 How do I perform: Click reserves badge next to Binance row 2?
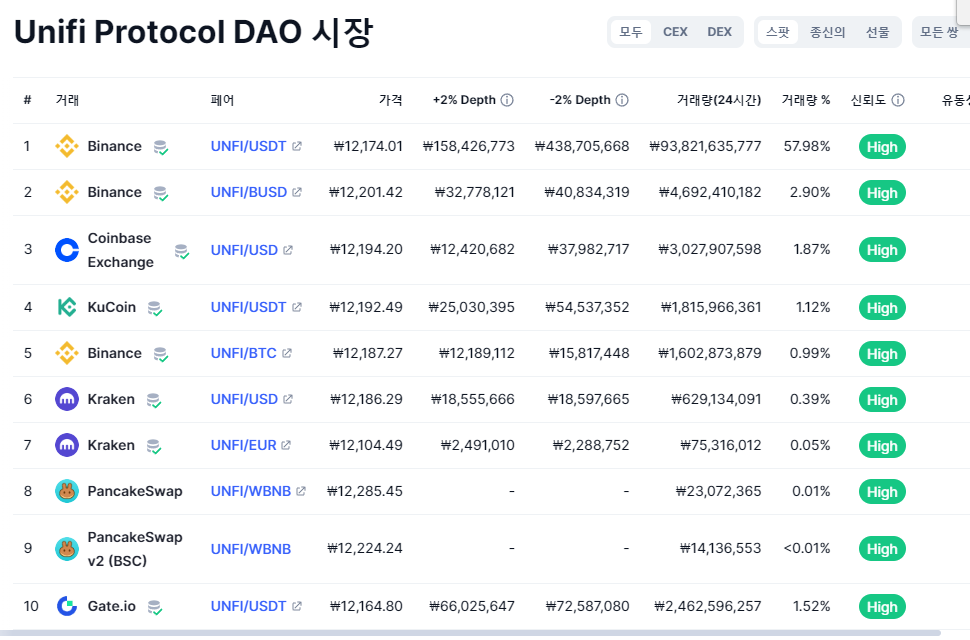click(161, 194)
